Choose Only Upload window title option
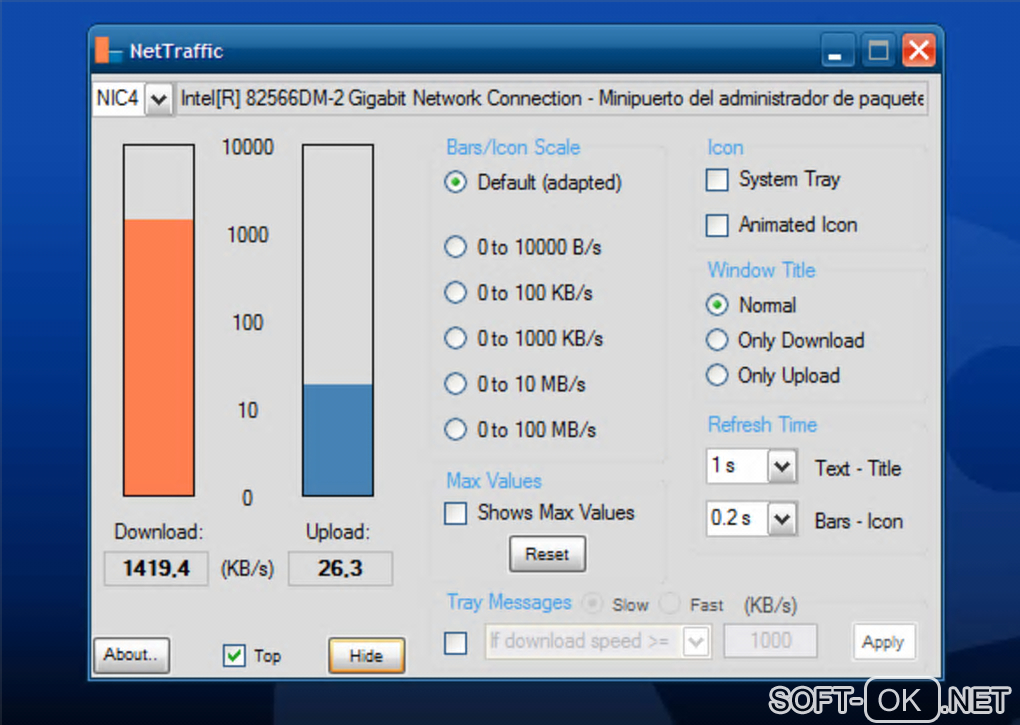 tap(717, 375)
